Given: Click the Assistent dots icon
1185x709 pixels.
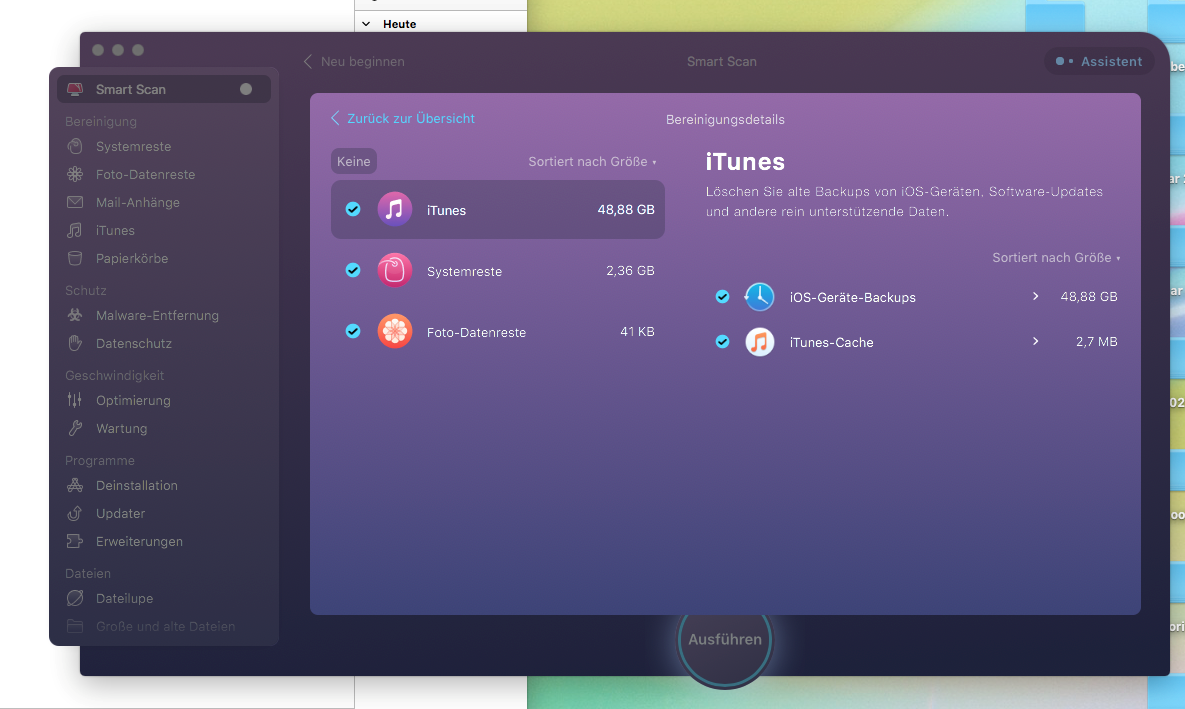Looking at the screenshot, I should (x=1064, y=61).
